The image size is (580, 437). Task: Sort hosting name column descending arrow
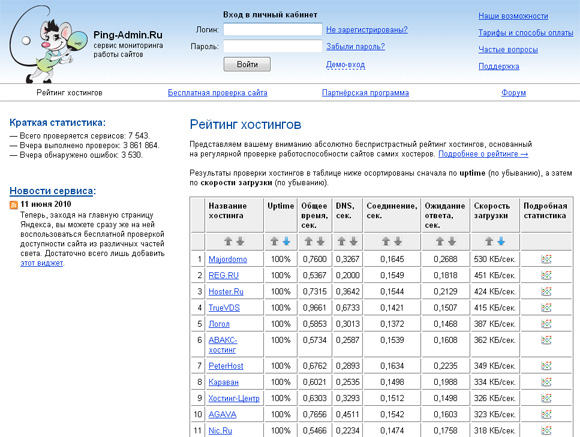(x=240, y=242)
